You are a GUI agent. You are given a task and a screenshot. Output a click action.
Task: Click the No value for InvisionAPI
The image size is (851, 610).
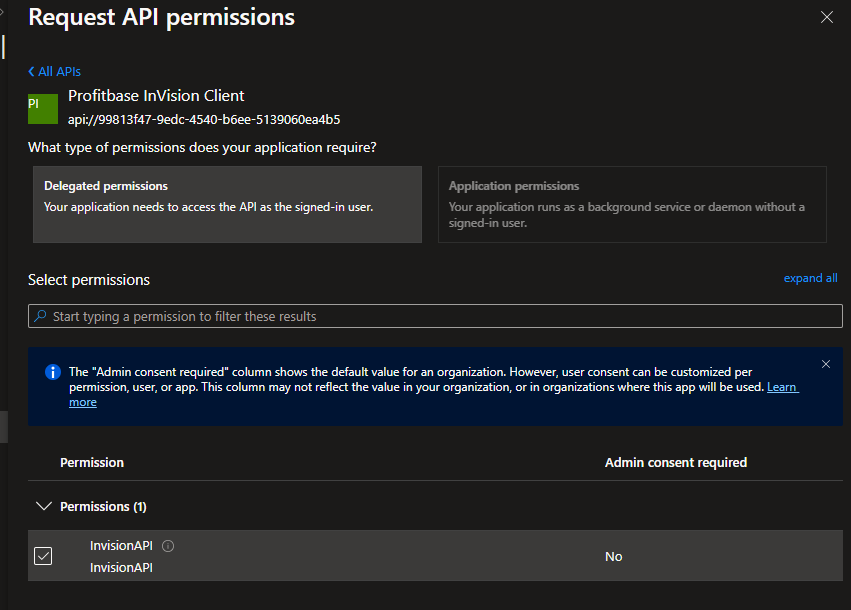613,557
